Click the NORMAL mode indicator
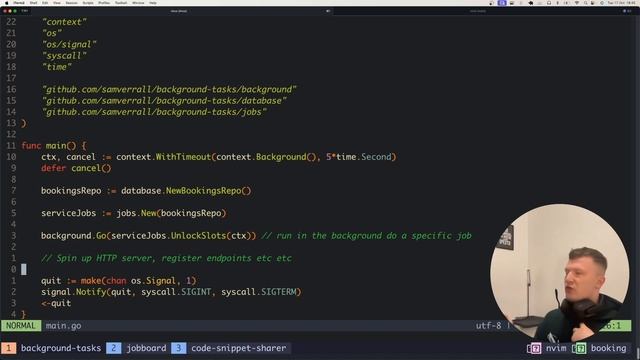This screenshot has height=360, width=640. pyautogui.click(x=20, y=326)
